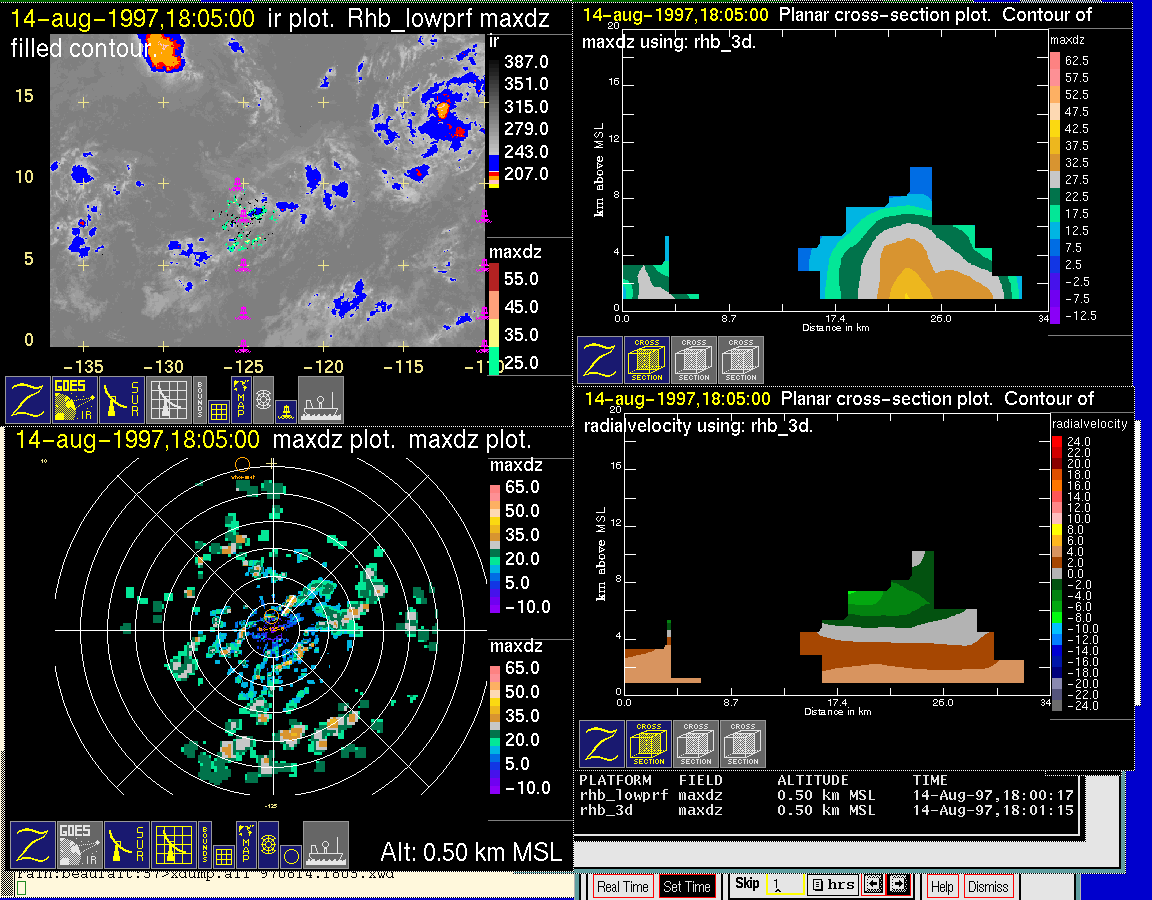Enable Real Time mode
1152x900 pixels.
[622, 886]
